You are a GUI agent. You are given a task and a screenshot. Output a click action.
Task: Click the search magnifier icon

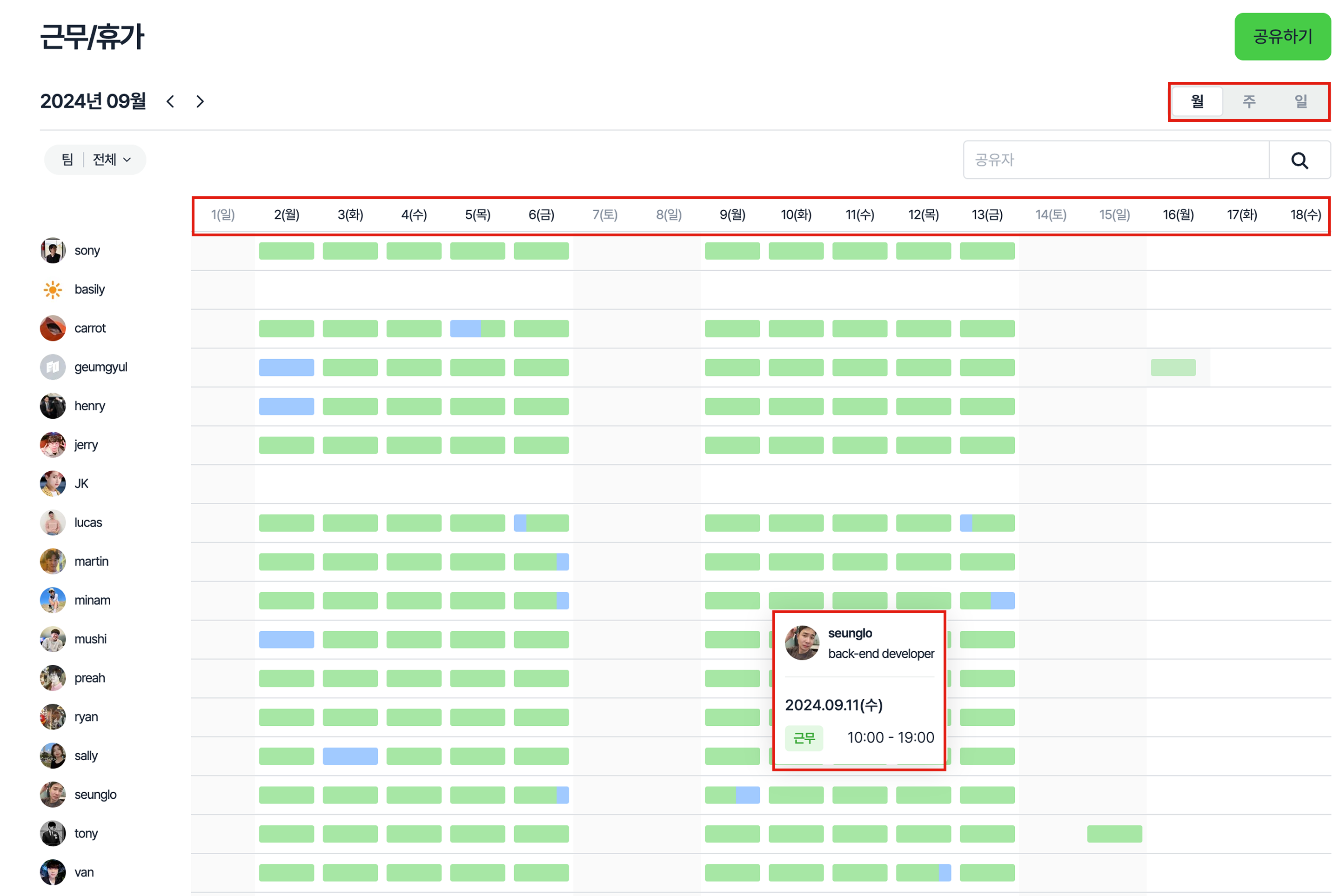(1299, 160)
